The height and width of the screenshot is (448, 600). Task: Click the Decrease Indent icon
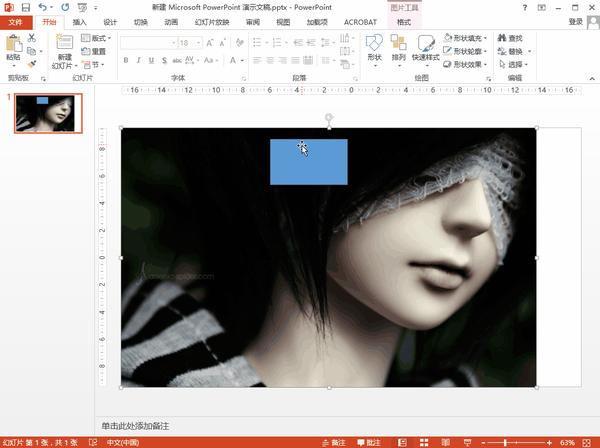[x=298, y=42]
